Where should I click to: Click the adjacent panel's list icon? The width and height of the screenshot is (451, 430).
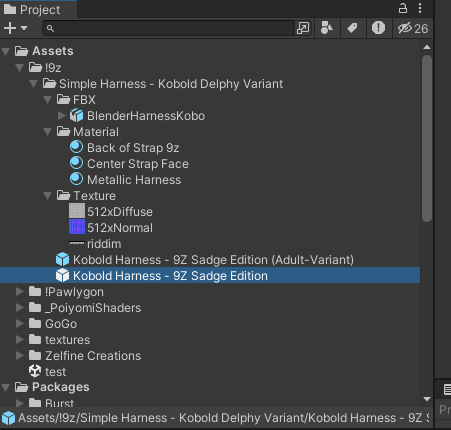[x=447, y=389]
